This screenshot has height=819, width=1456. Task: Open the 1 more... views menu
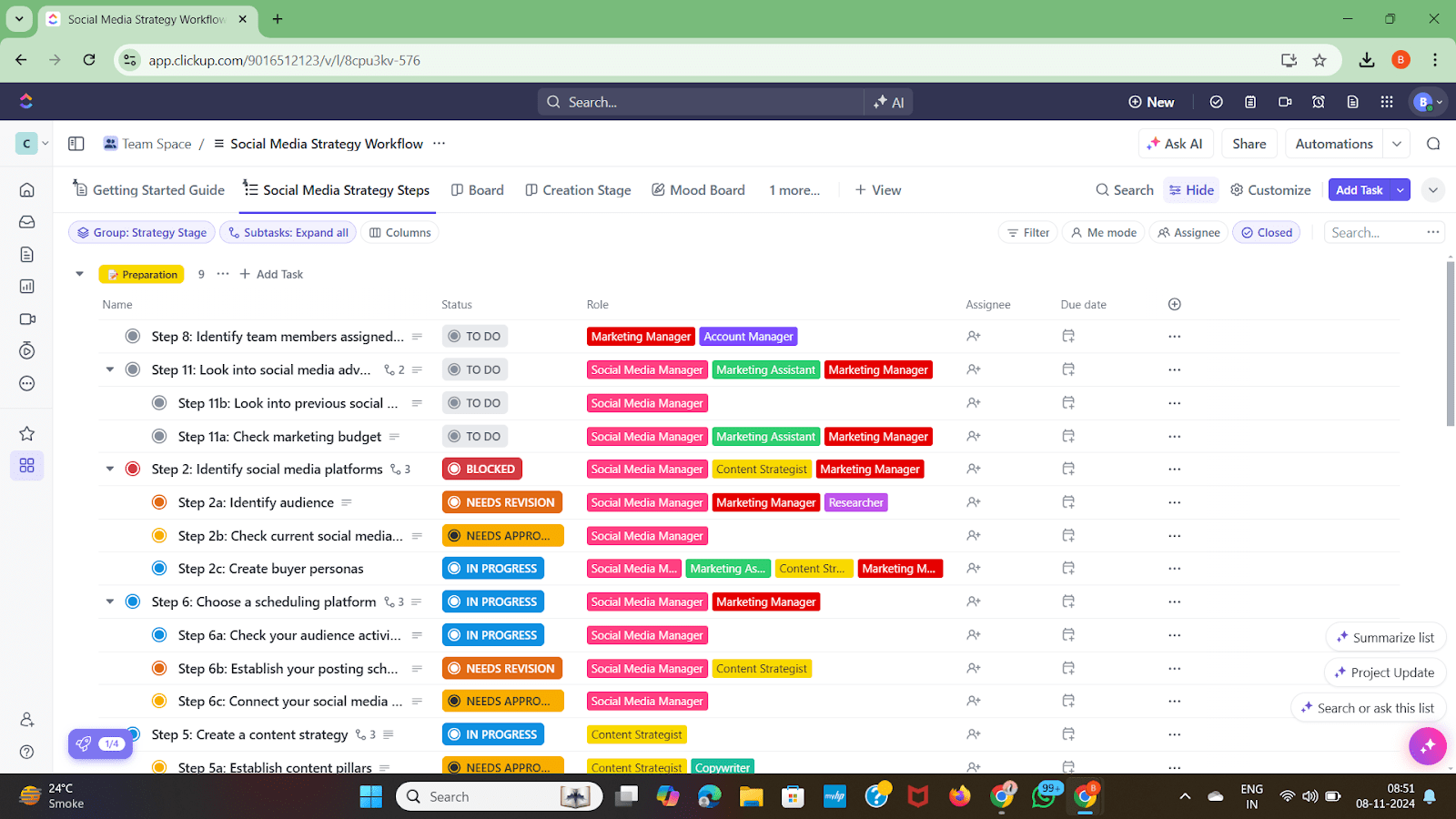794,190
